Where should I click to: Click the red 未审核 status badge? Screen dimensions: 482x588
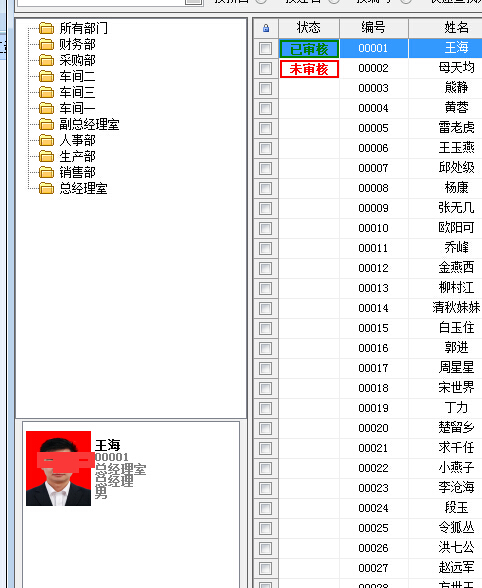point(309,69)
